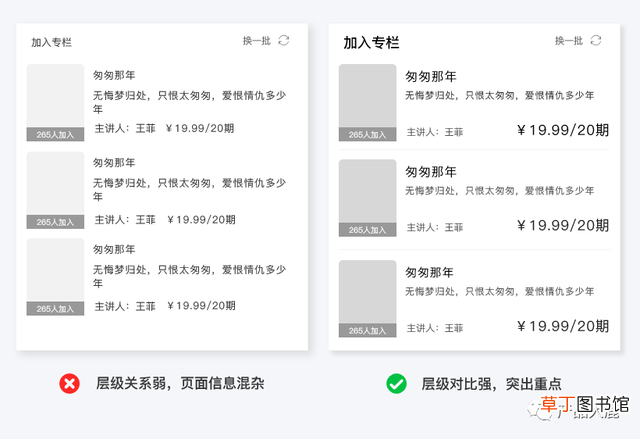Viewport: 640px width, 439px height.
Task: Click 换一批 link in left panel
Action: [x=257, y=41]
